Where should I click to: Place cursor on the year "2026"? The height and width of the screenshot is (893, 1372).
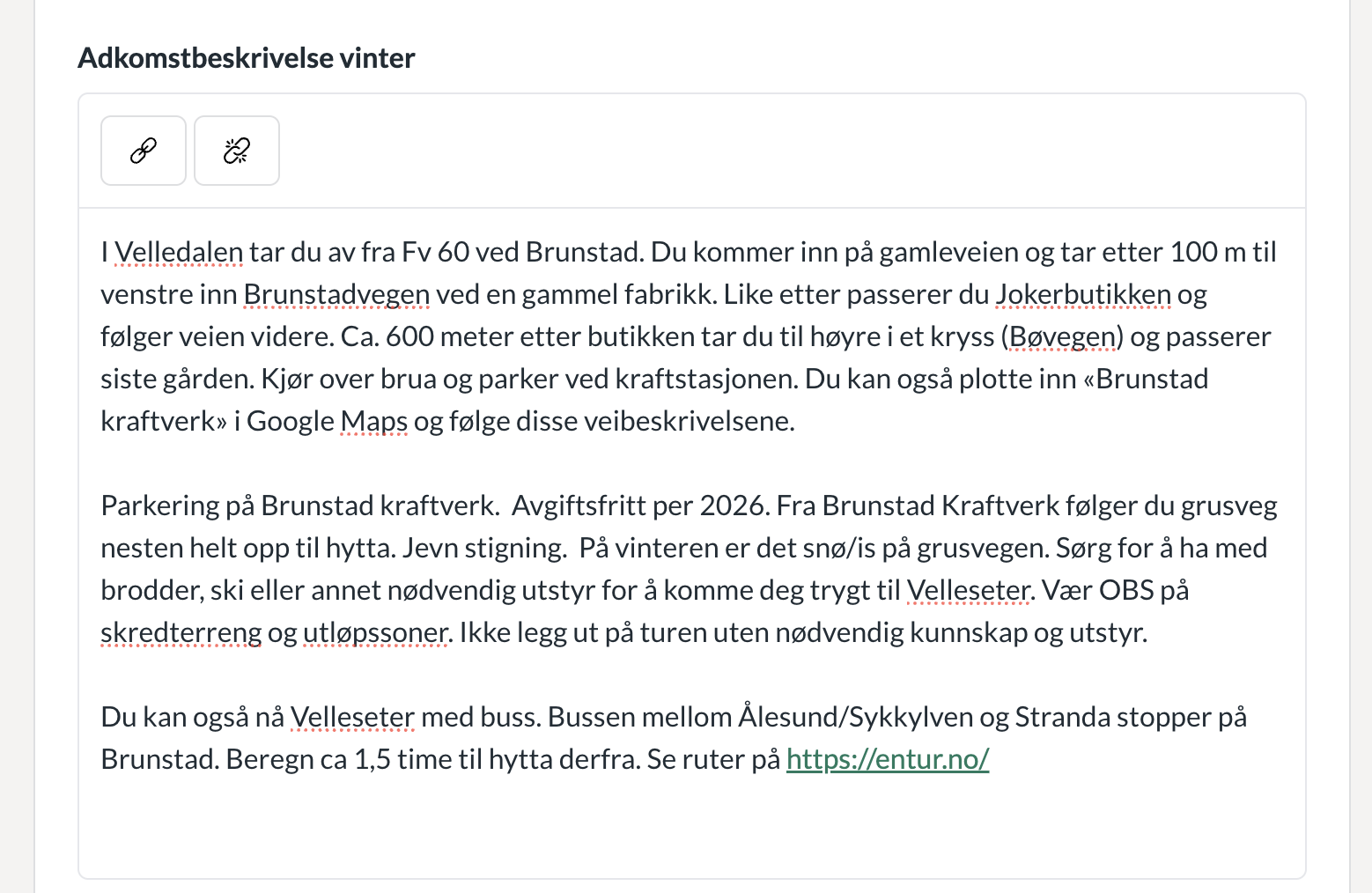(730, 506)
